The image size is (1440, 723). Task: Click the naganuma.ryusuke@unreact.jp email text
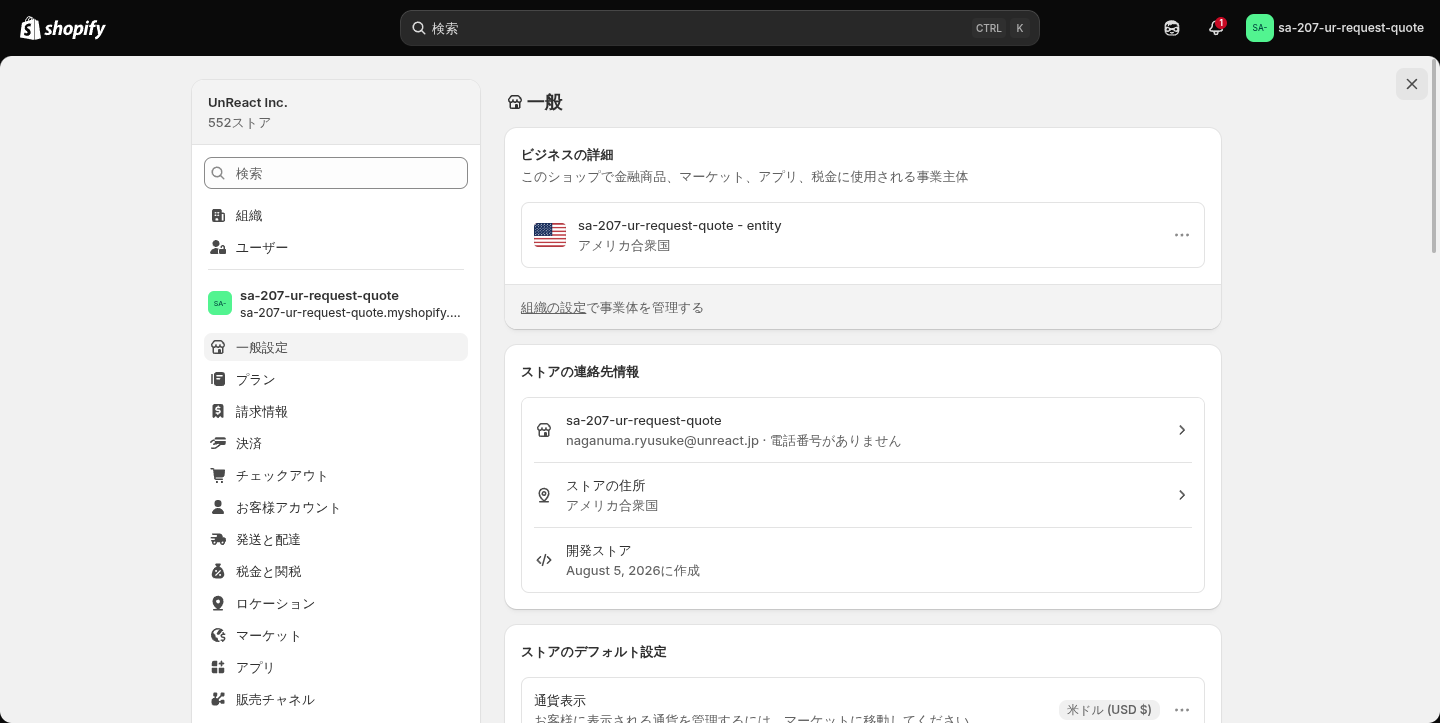pos(662,441)
